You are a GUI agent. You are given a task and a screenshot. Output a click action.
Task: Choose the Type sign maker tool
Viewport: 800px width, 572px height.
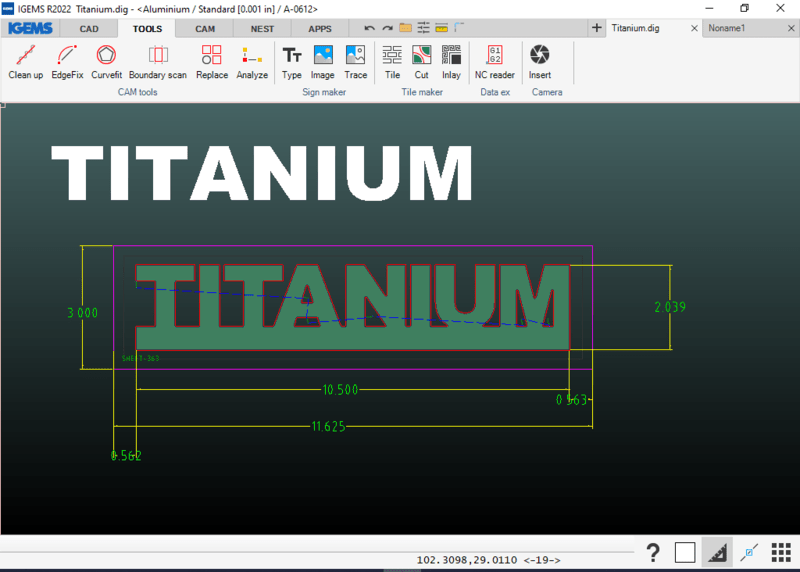click(292, 62)
